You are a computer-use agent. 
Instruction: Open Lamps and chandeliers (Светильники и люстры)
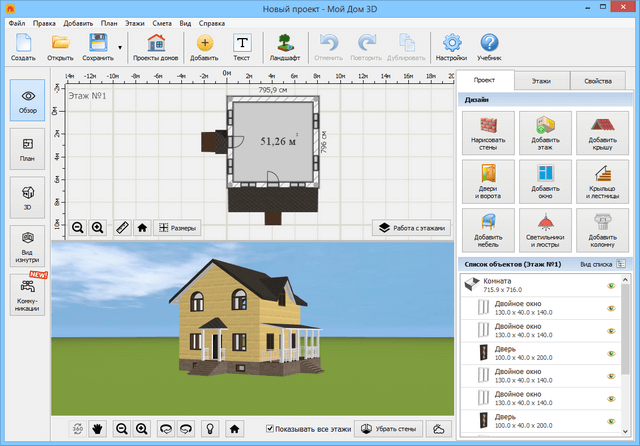click(x=545, y=229)
